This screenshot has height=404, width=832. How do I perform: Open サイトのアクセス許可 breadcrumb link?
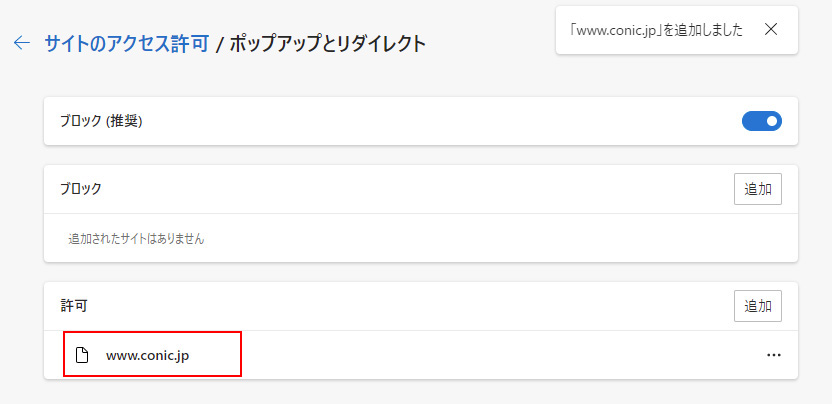[x=127, y=44]
